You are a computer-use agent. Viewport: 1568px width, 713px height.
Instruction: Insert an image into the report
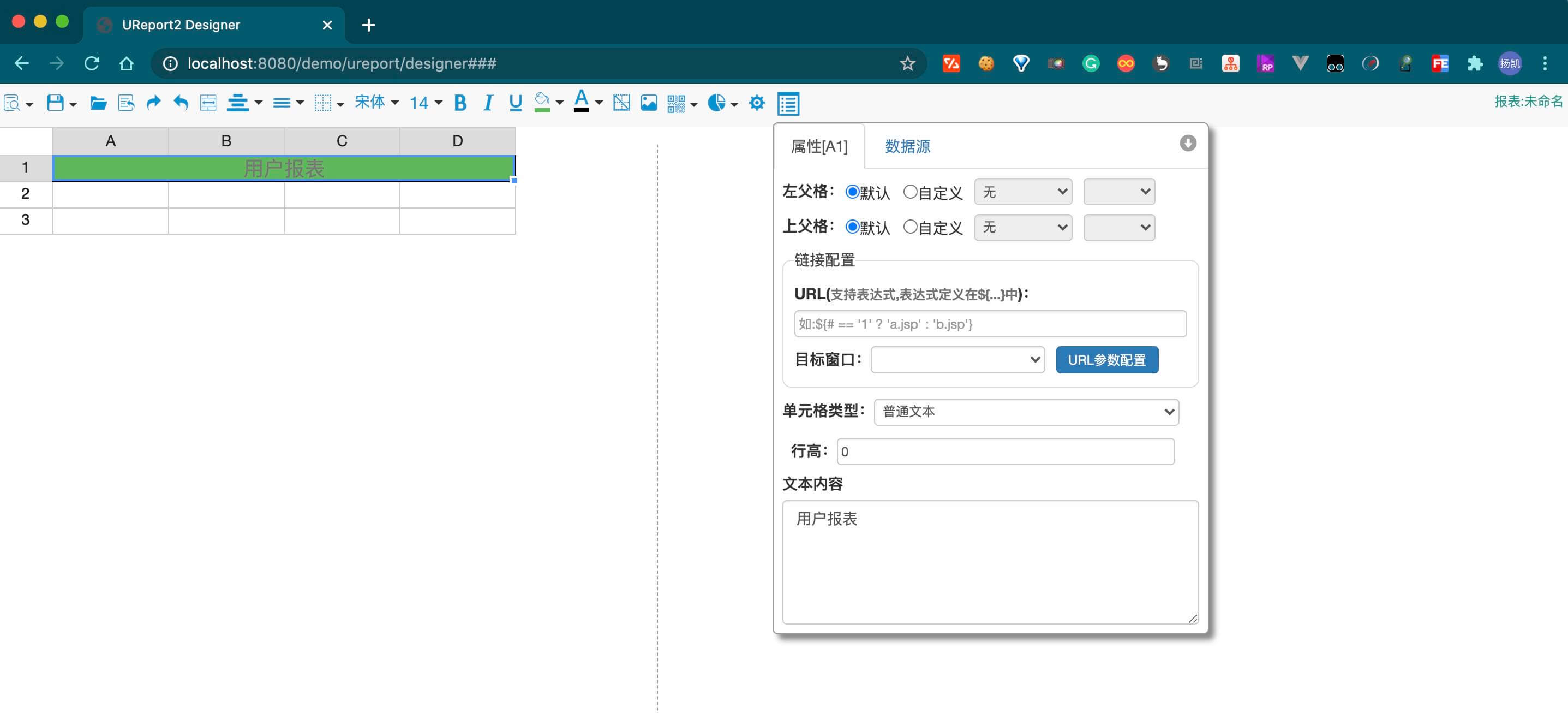click(x=649, y=102)
